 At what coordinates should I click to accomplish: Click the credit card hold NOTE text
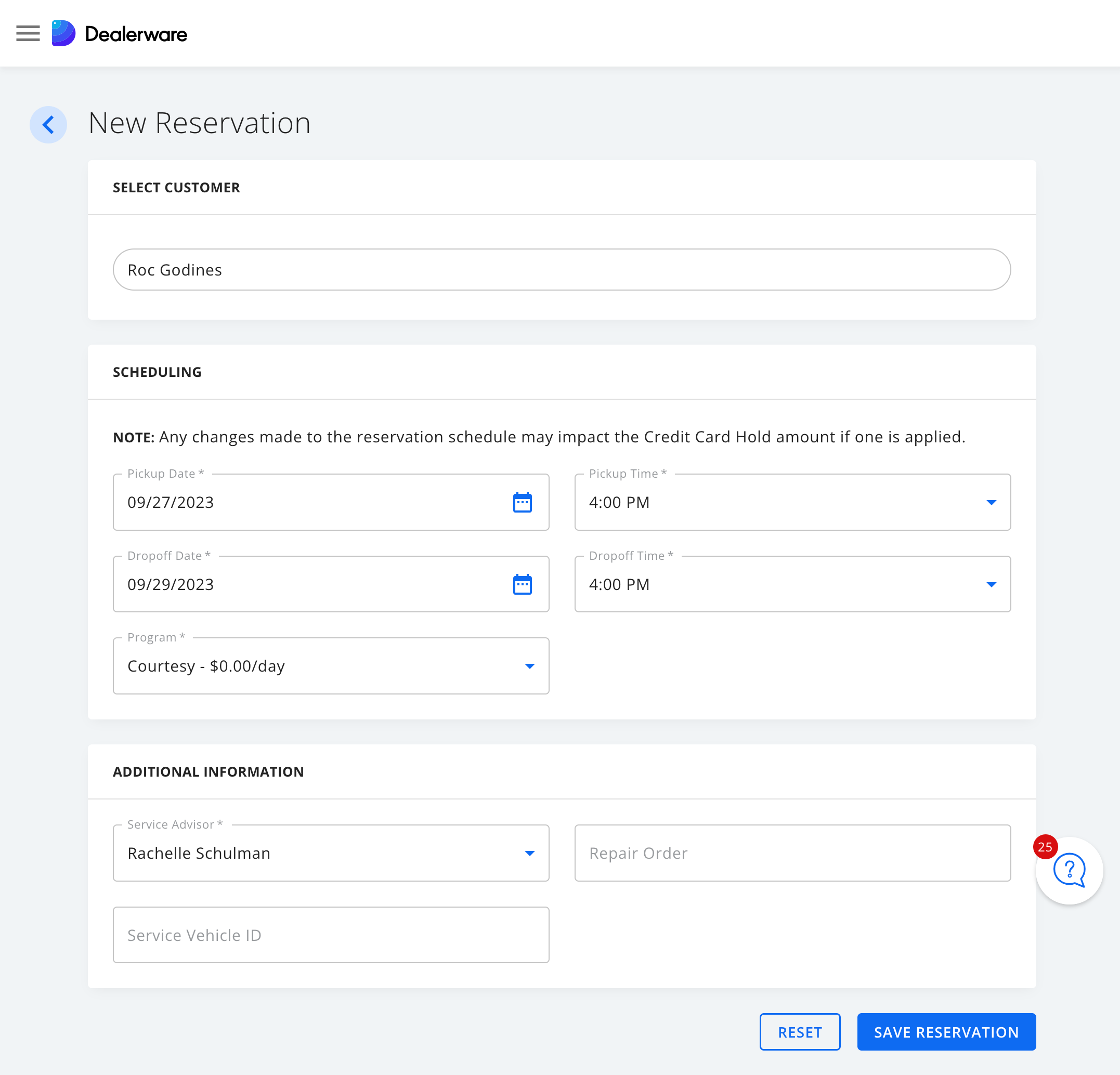(x=539, y=437)
